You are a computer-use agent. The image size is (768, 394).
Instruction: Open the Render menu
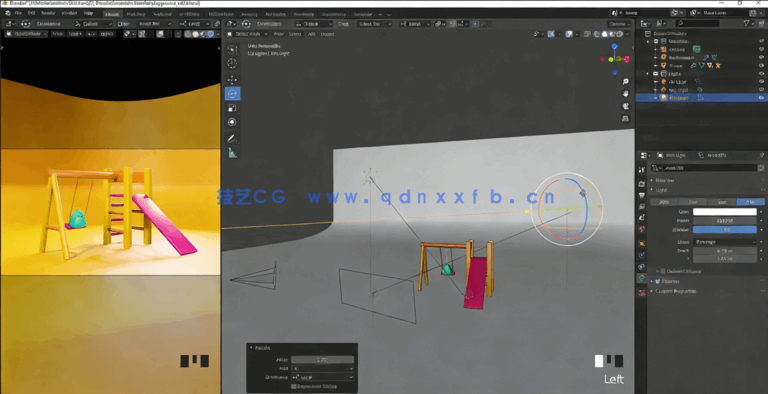click(48, 13)
